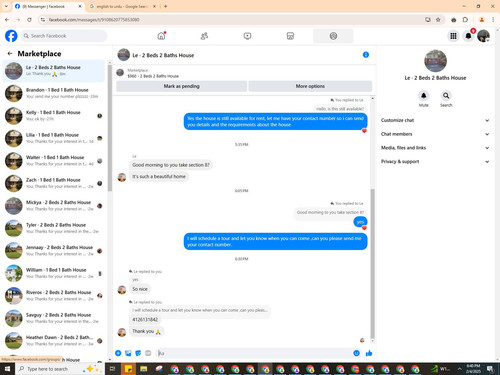
Task: Open Kelly - 1 Bed 1 Bath House chat
Action: (x=54, y=116)
